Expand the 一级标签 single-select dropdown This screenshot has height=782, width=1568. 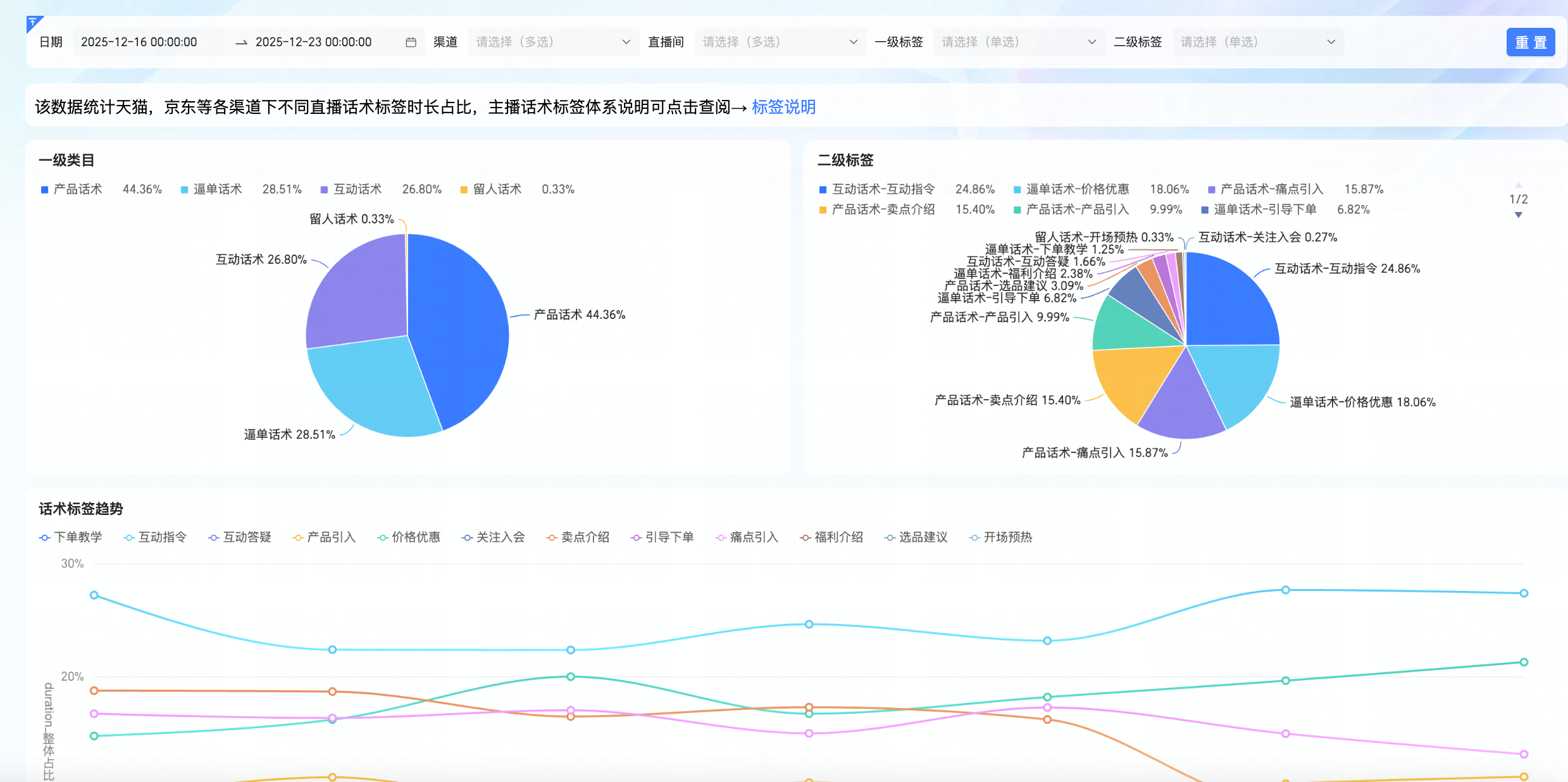click(x=1018, y=42)
